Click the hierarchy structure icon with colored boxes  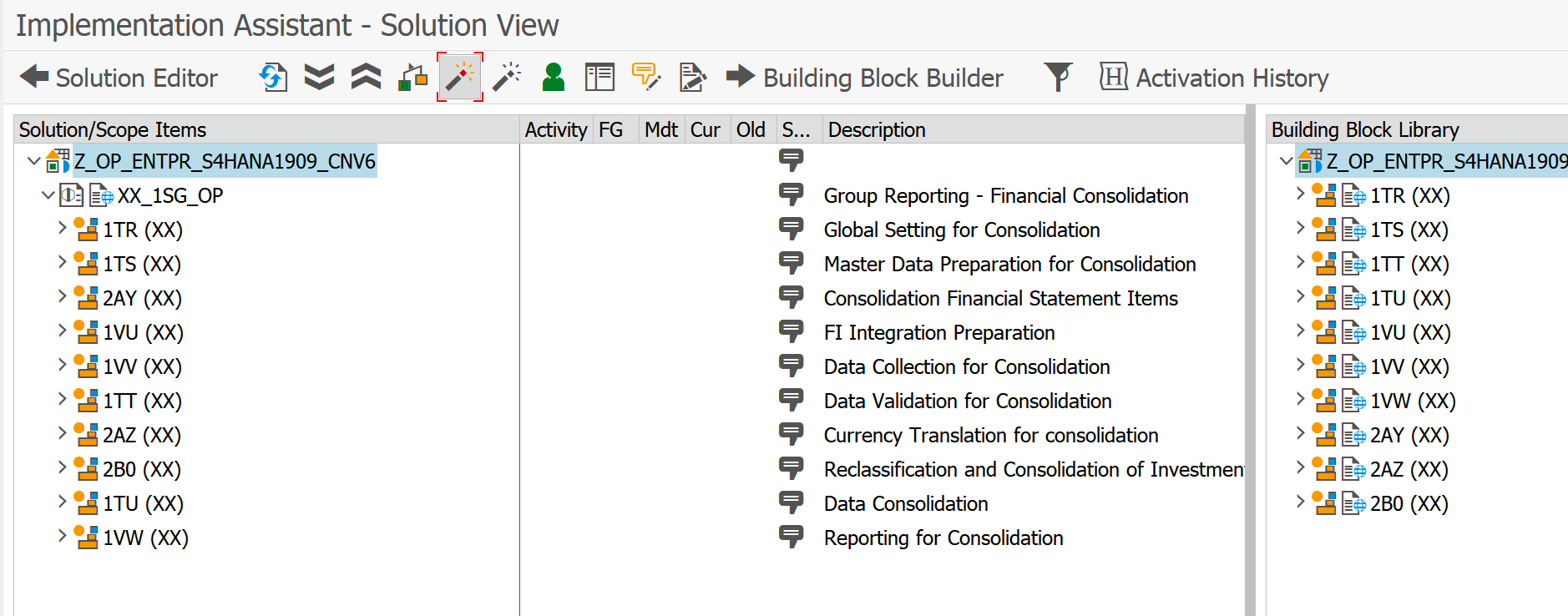click(x=412, y=78)
